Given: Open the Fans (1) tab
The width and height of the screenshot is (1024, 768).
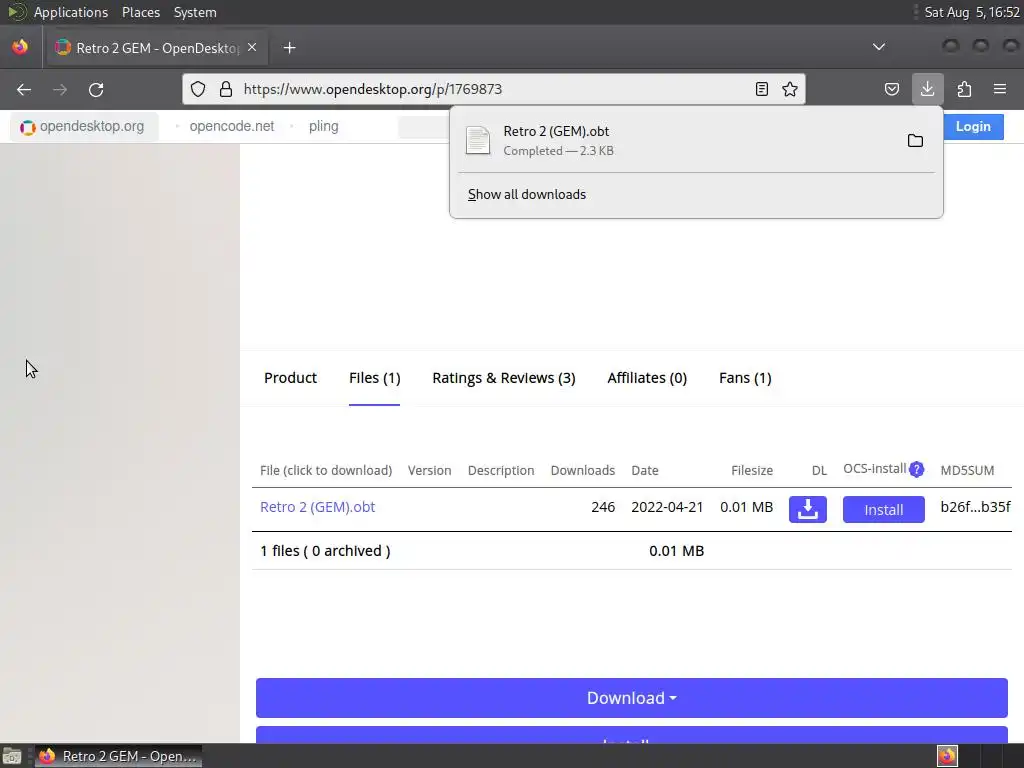Looking at the screenshot, I should tap(745, 378).
